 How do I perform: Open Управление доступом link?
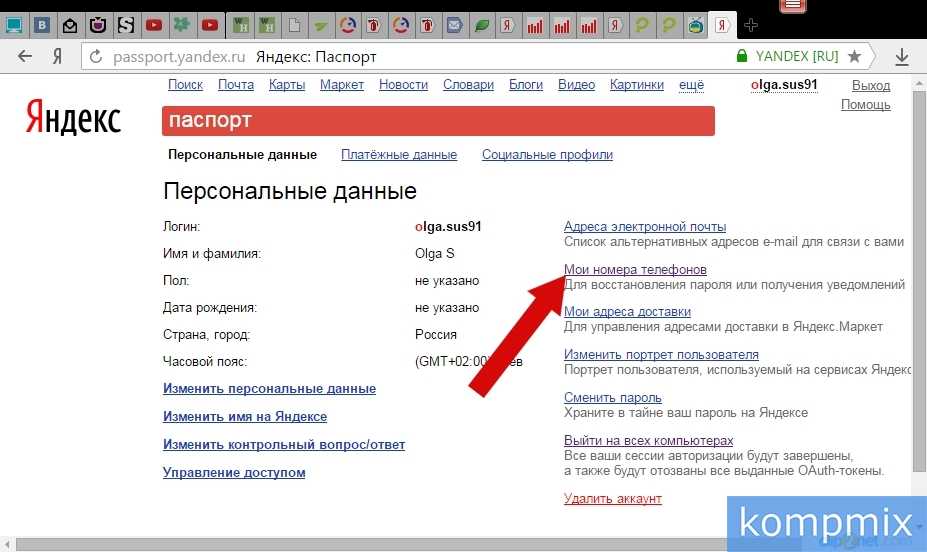pyautogui.click(x=234, y=473)
